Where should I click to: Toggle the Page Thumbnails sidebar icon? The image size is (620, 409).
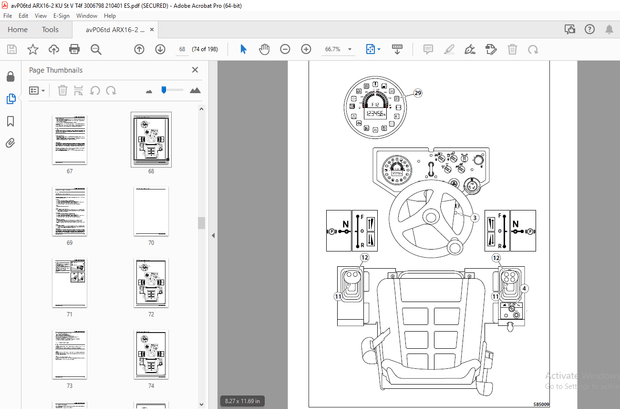pos(11,99)
